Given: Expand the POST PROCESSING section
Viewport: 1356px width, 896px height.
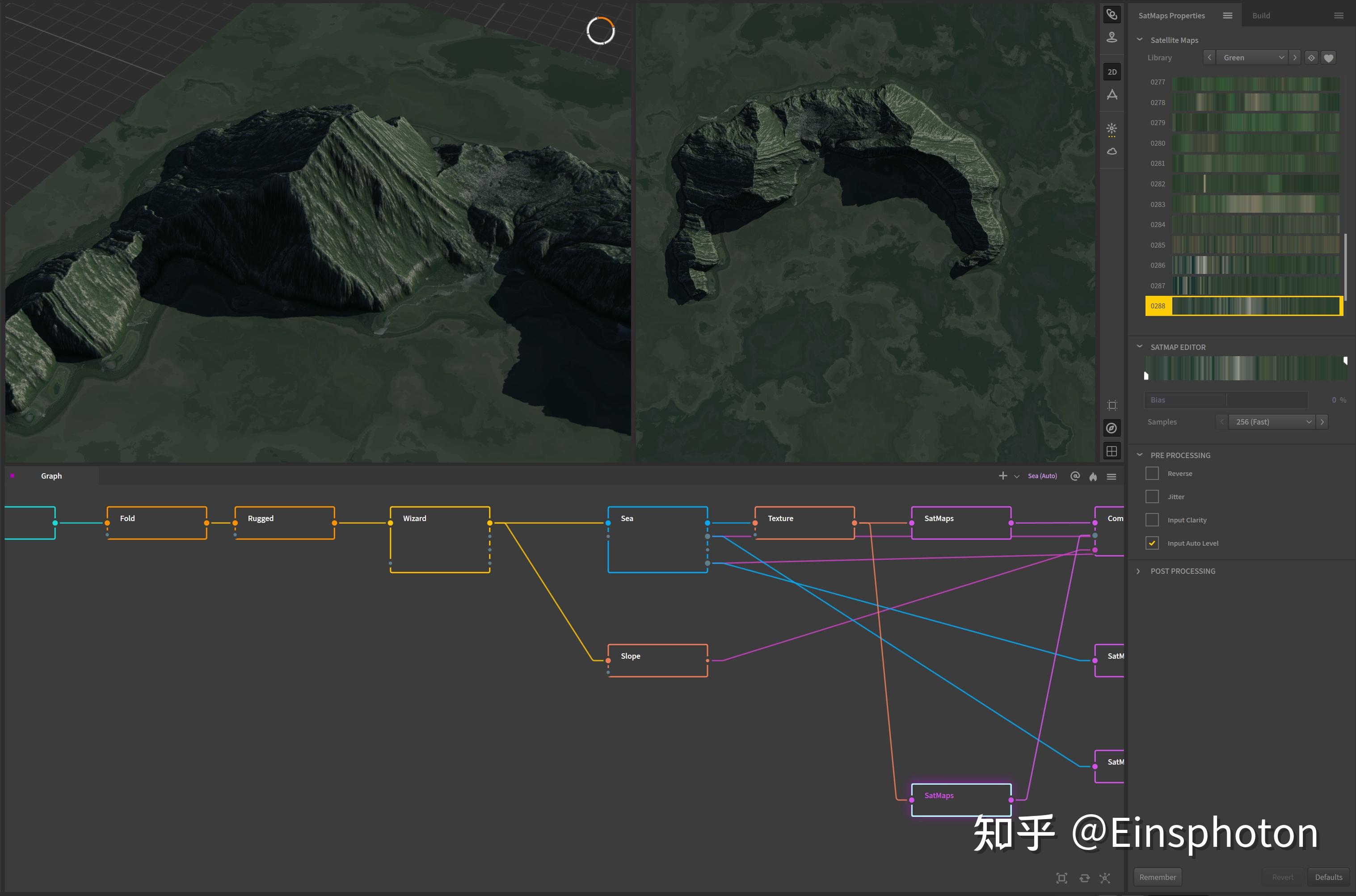Looking at the screenshot, I should (x=1182, y=571).
